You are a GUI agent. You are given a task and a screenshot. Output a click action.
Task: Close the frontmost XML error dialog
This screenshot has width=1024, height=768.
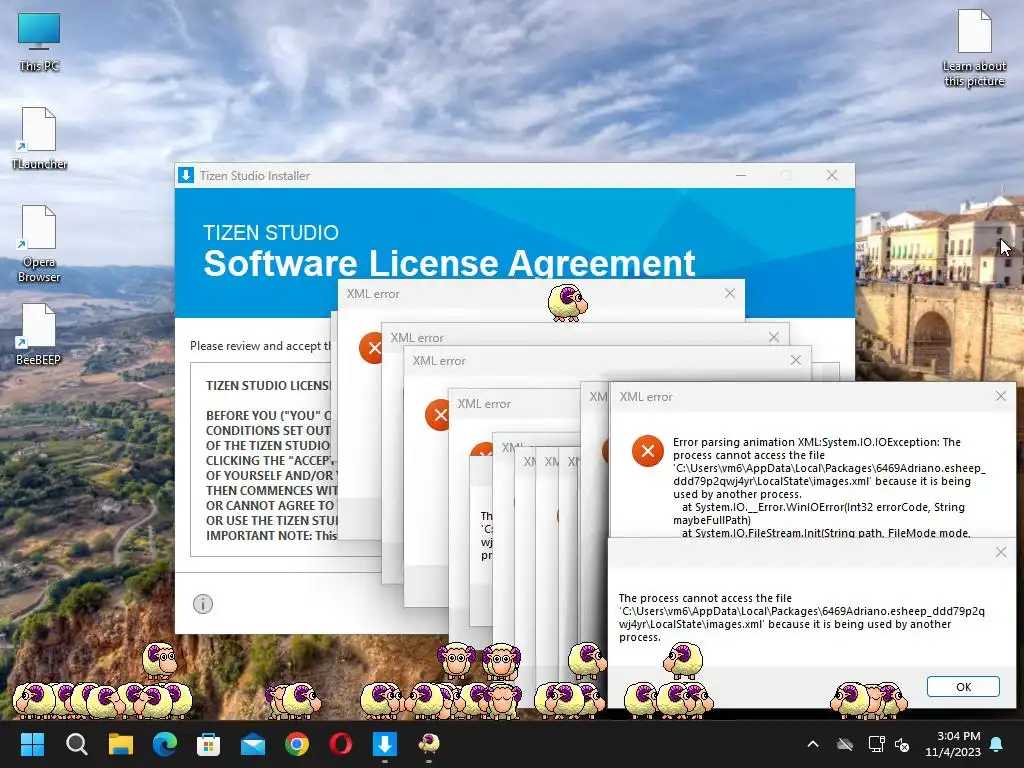1000,396
